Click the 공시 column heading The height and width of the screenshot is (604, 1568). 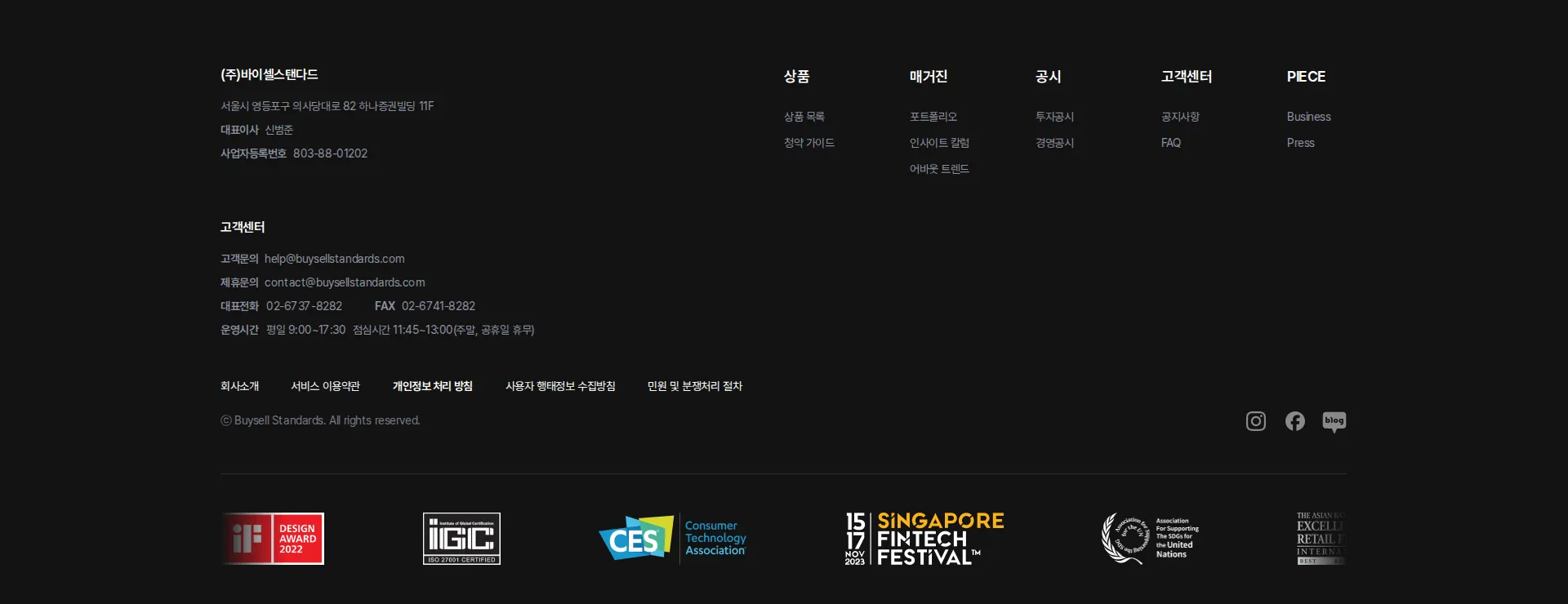click(1048, 77)
